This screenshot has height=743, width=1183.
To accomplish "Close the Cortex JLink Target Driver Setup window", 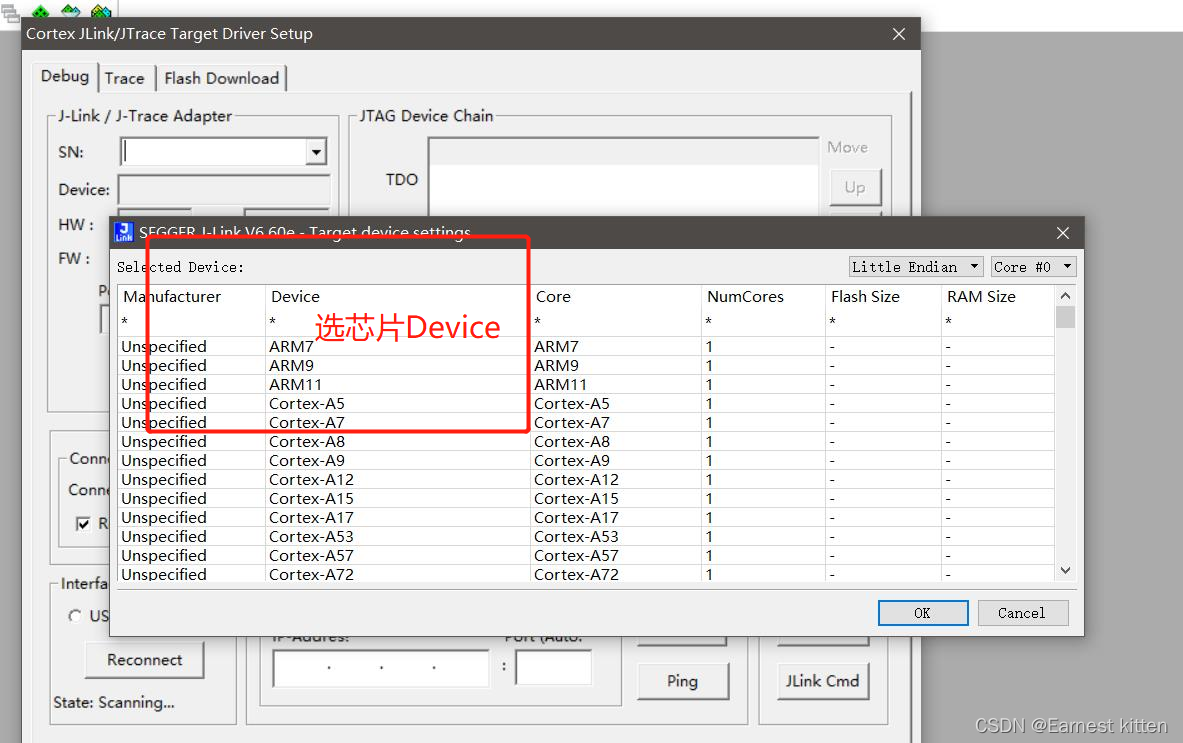I will (899, 34).
